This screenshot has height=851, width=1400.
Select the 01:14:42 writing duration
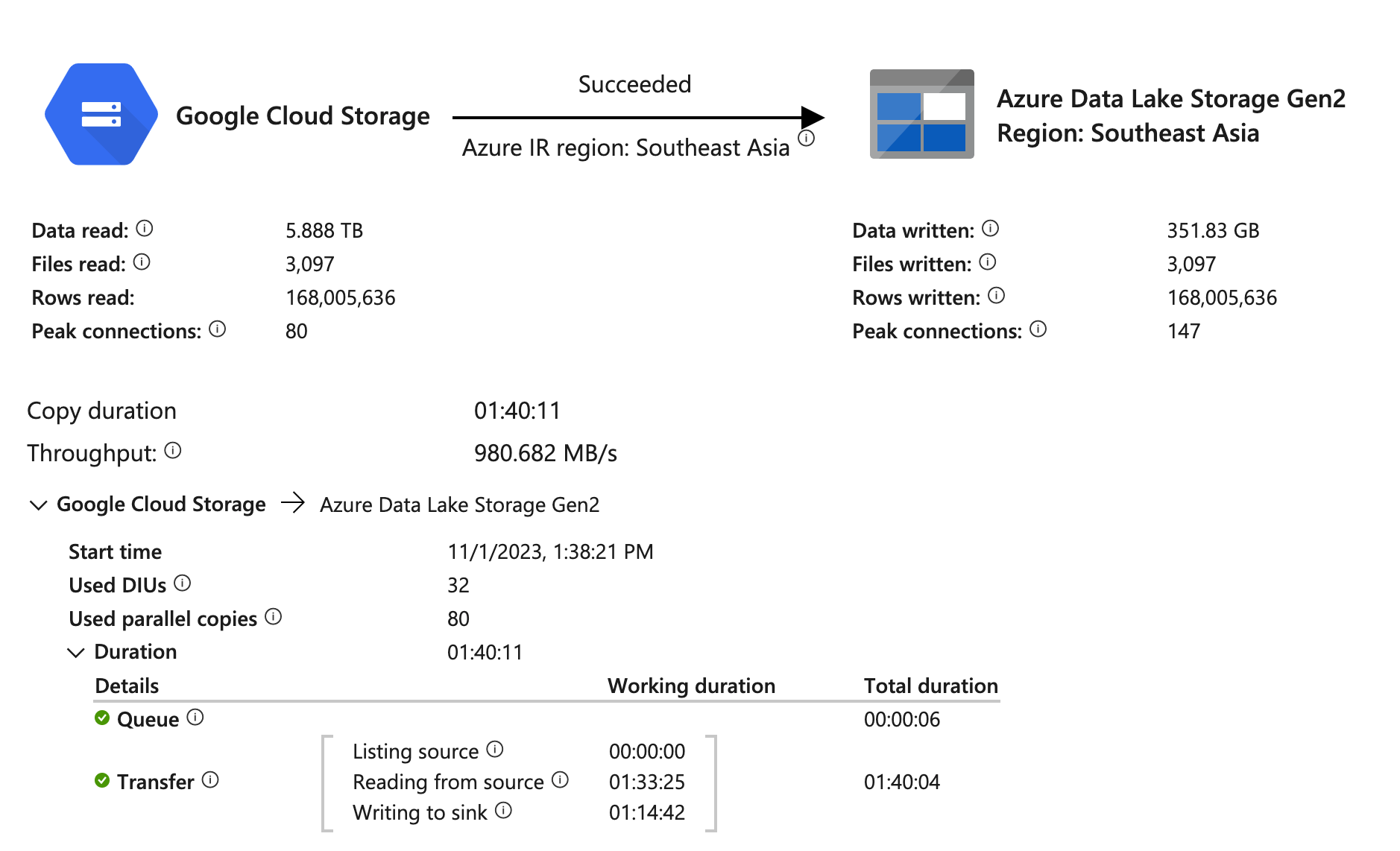[647, 813]
